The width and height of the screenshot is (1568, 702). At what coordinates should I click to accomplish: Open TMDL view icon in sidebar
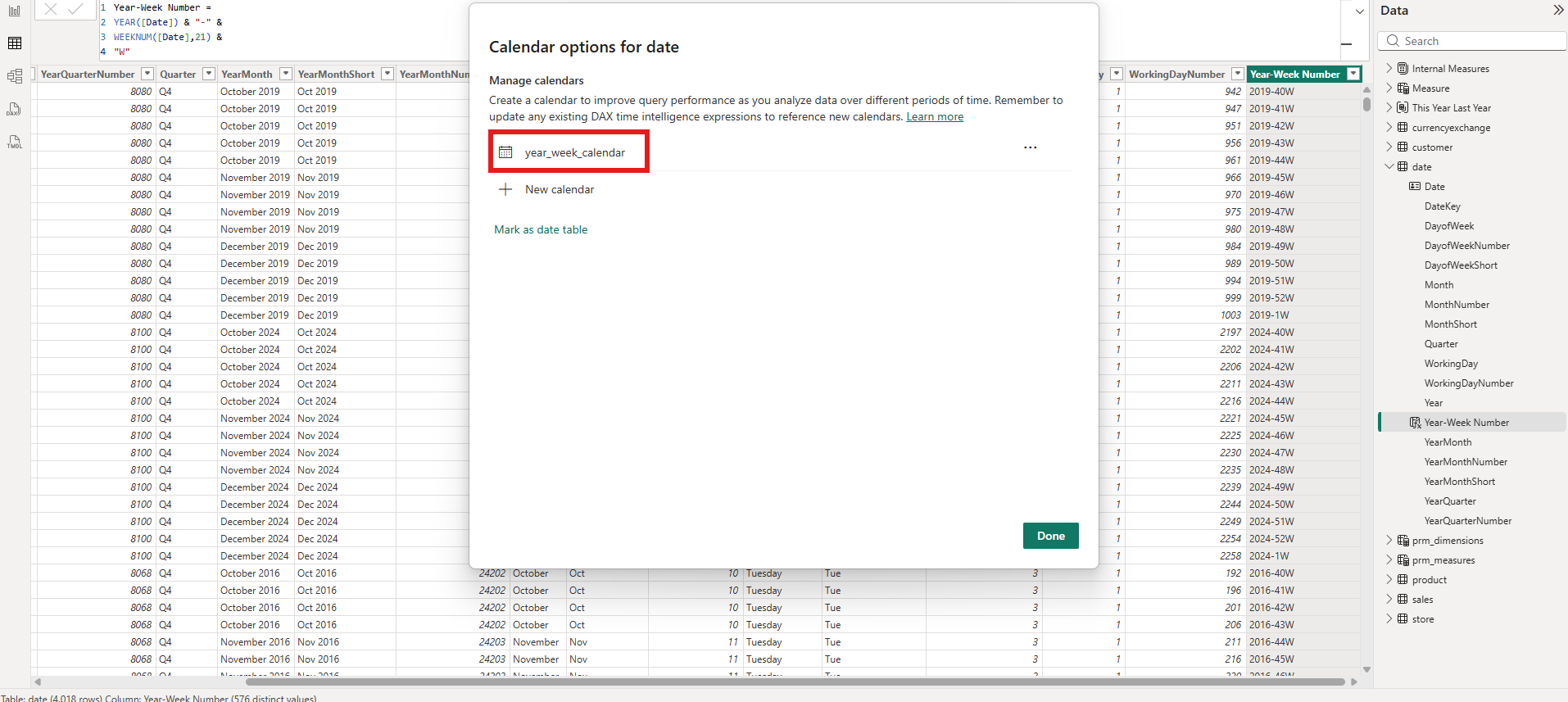[x=15, y=142]
